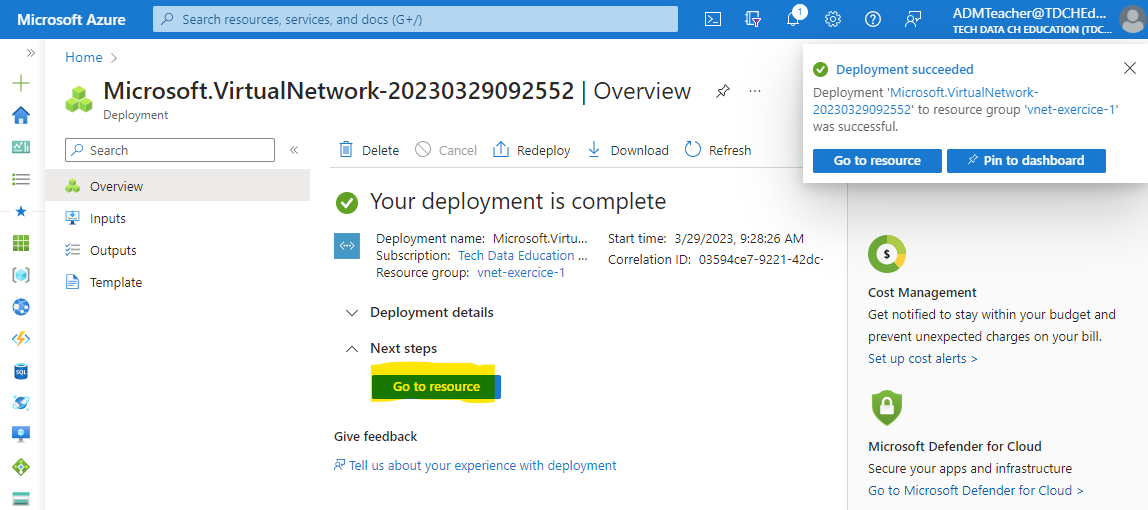
Task: Collapse the Next steps section
Action: point(401,349)
